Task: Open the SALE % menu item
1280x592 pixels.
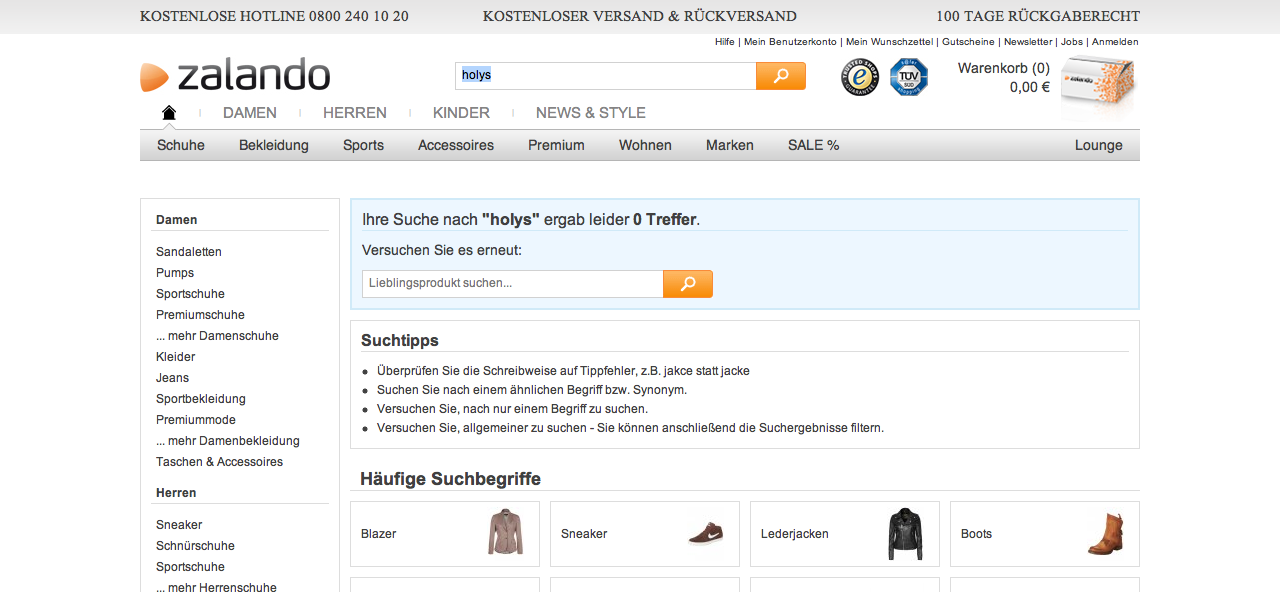Action: [813, 145]
